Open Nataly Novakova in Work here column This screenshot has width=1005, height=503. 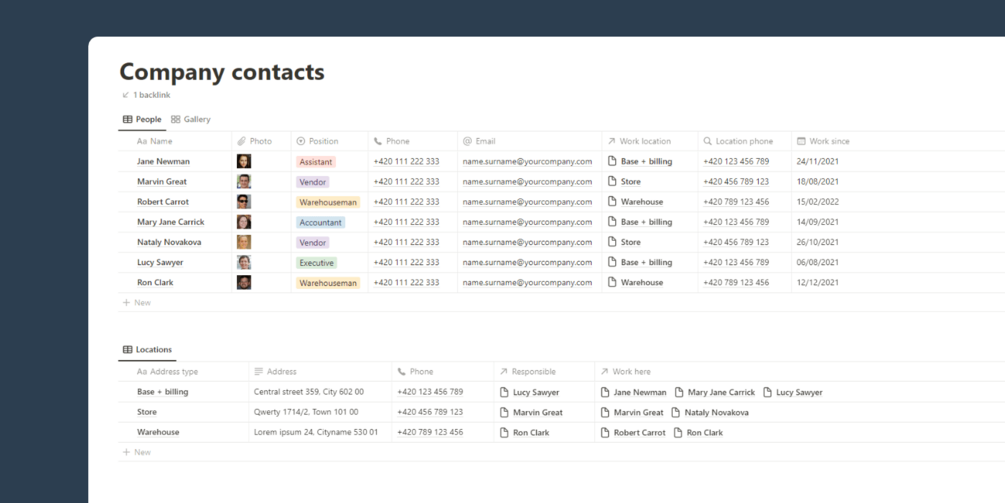pyautogui.click(x=710, y=413)
